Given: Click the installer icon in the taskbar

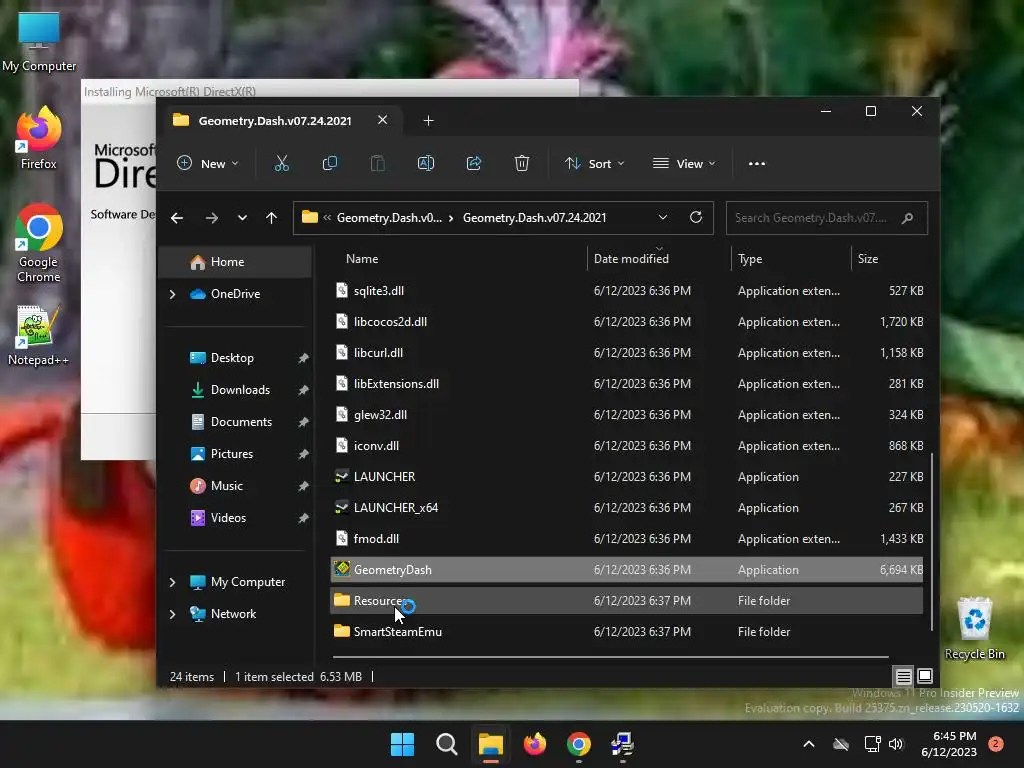Looking at the screenshot, I should pyautogui.click(x=622, y=744).
